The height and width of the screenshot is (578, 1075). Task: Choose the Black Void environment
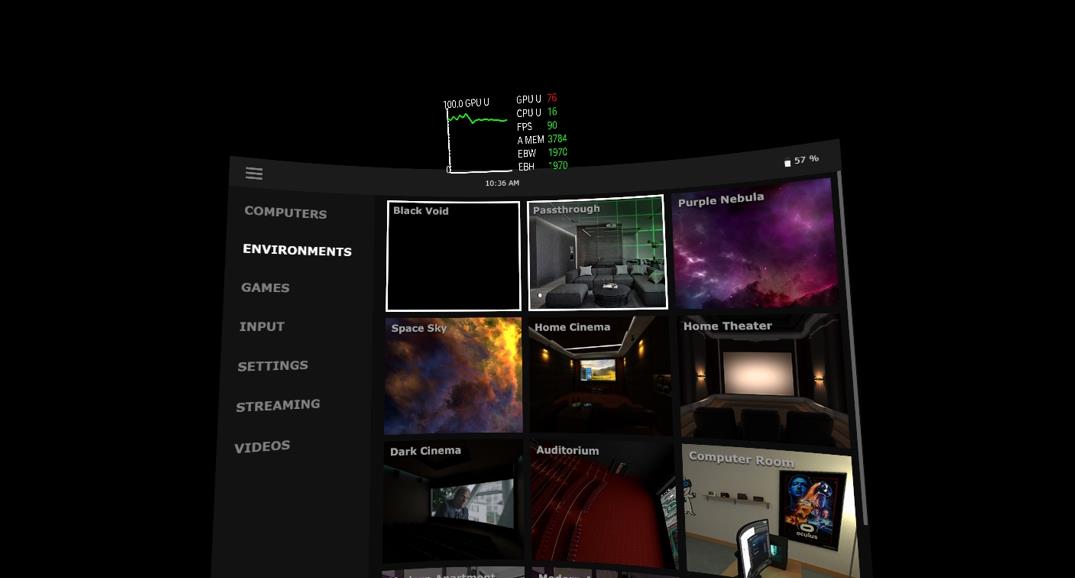453,256
